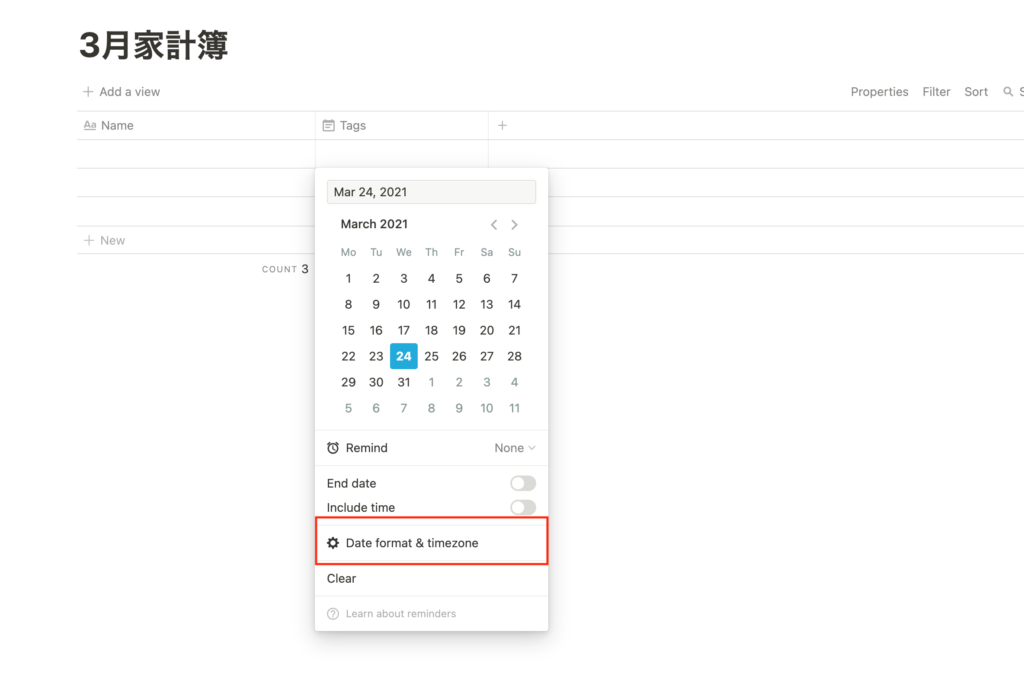Open Date format & timezone option
This screenshot has width=1024, height=689.
point(431,543)
